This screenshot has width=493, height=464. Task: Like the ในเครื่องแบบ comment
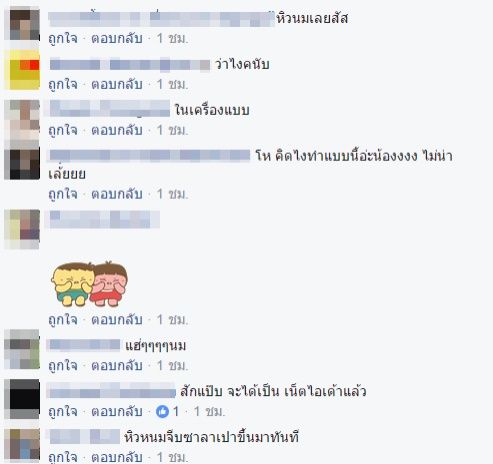coord(63,130)
